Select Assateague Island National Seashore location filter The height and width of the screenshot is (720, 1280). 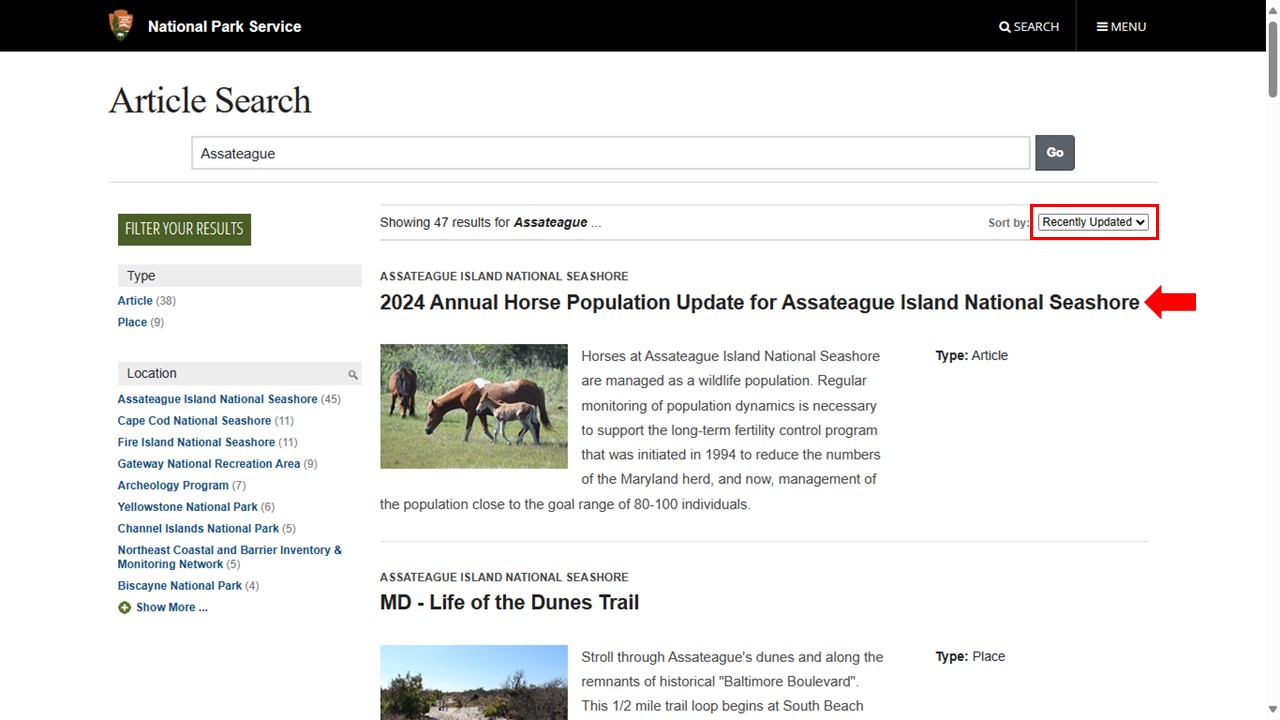pos(217,399)
